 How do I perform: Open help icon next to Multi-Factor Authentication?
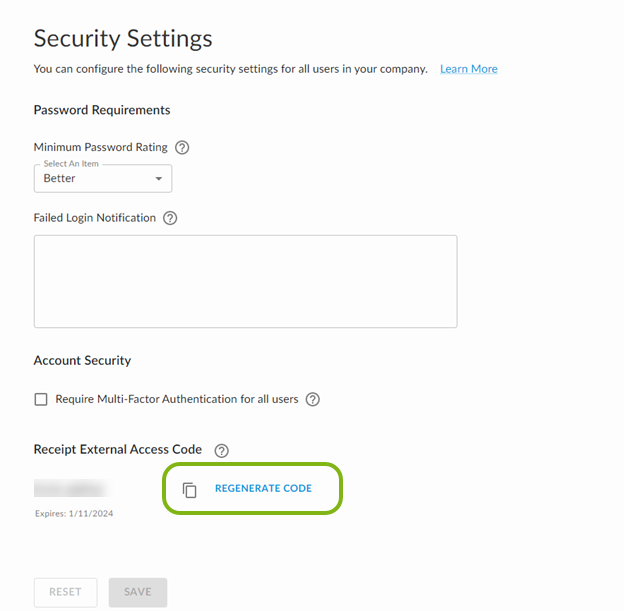312,399
